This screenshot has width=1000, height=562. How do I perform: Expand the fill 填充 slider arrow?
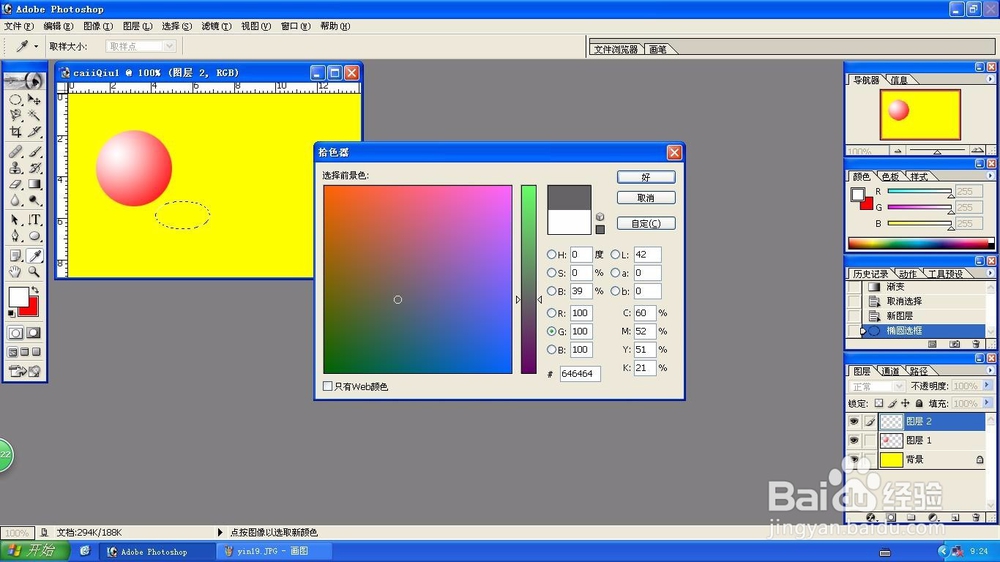tap(987, 403)
